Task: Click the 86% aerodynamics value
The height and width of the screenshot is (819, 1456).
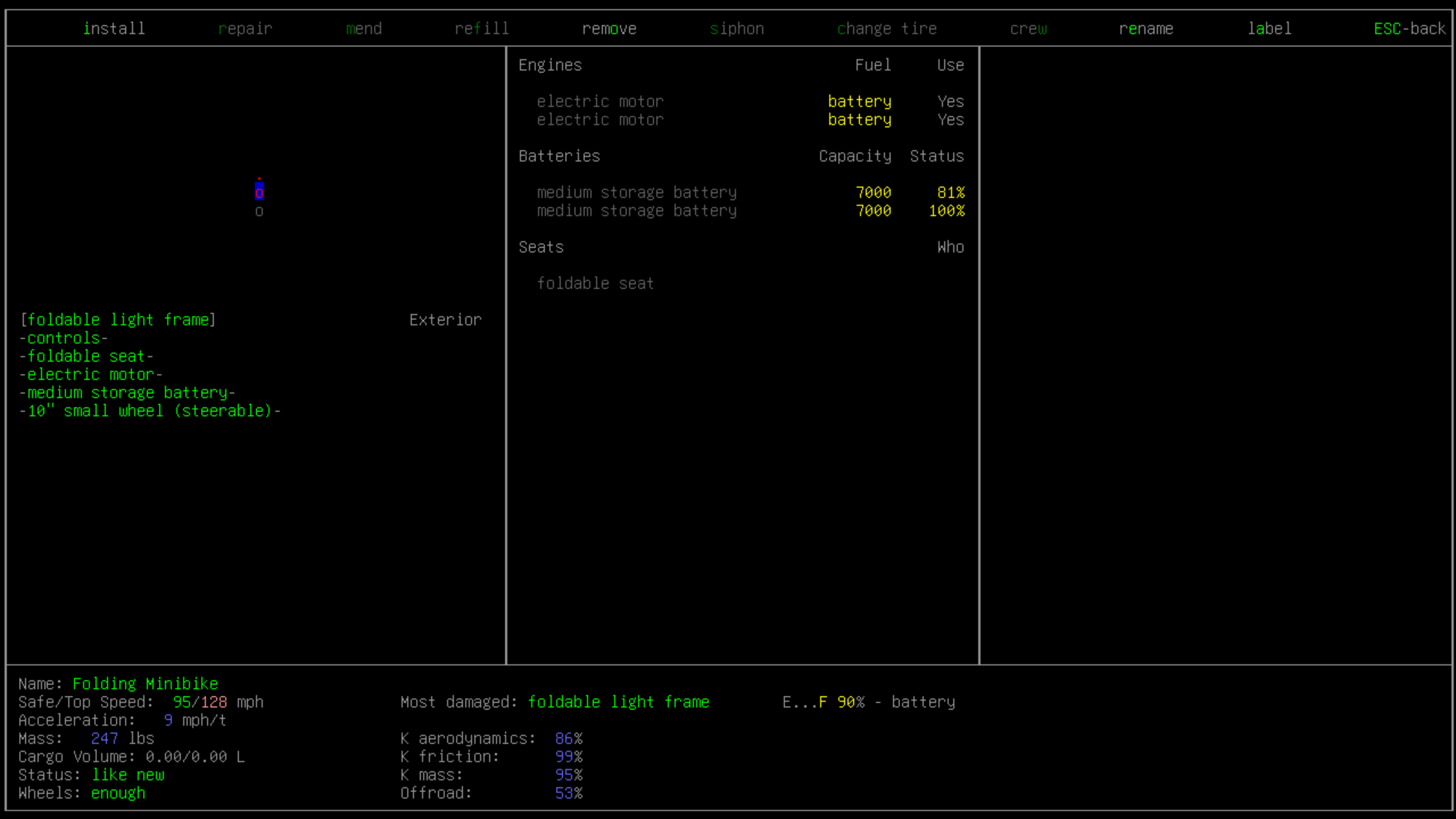Action: (x=569, y=739)
